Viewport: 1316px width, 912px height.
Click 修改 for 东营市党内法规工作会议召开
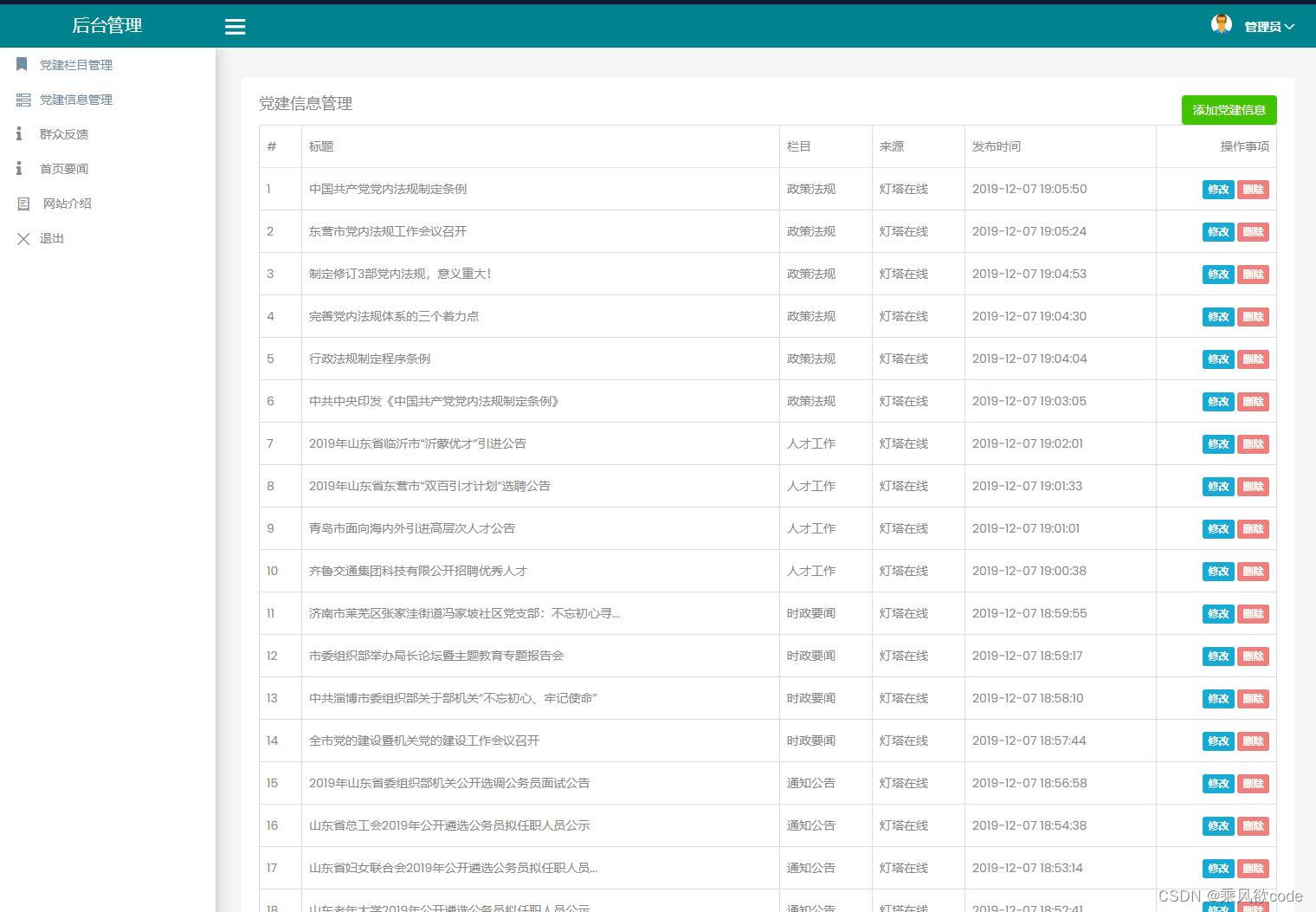pyautogui.click(x=1218, y=232)
